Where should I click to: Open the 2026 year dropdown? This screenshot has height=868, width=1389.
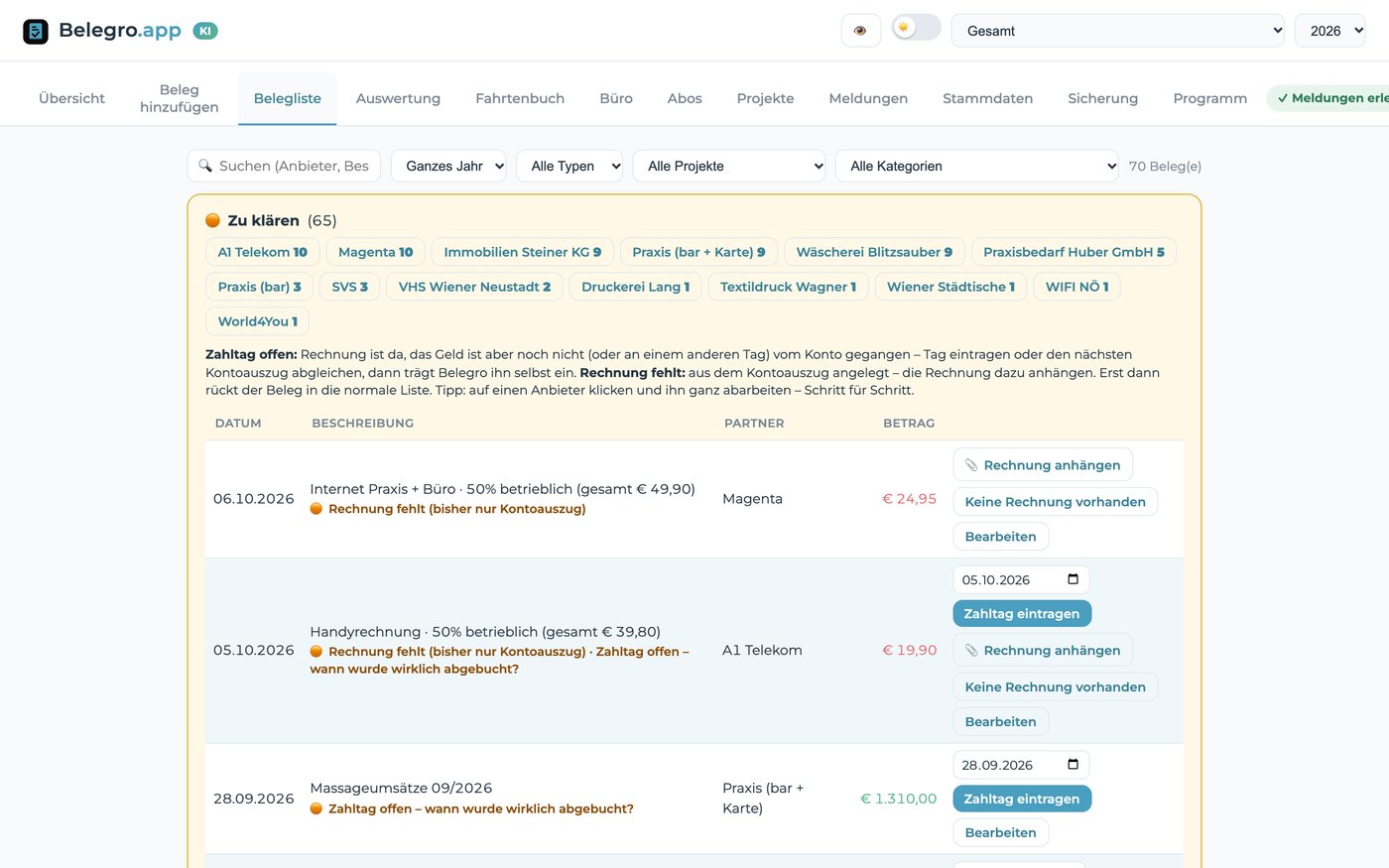pos(1330,31)
